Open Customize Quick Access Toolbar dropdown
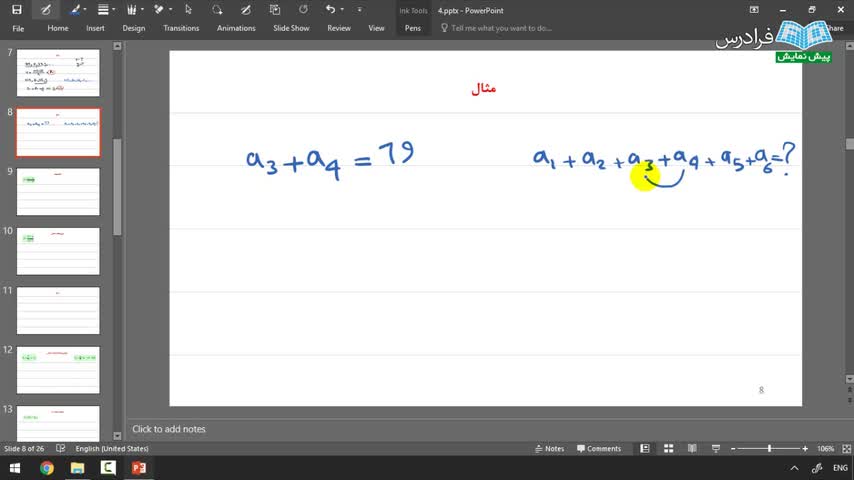Viewport: 854px width, 480px height. [x=359, y=10]
